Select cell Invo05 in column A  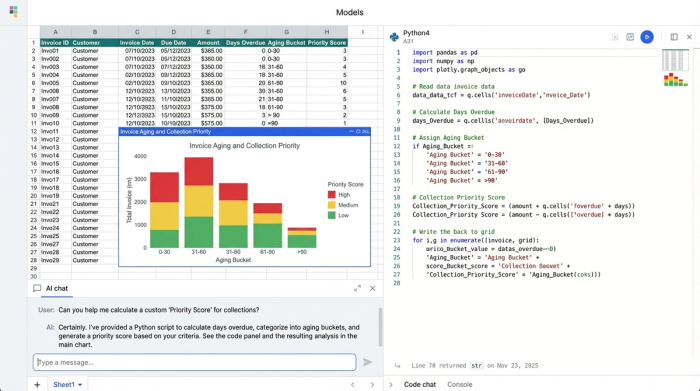coord(55,83)
